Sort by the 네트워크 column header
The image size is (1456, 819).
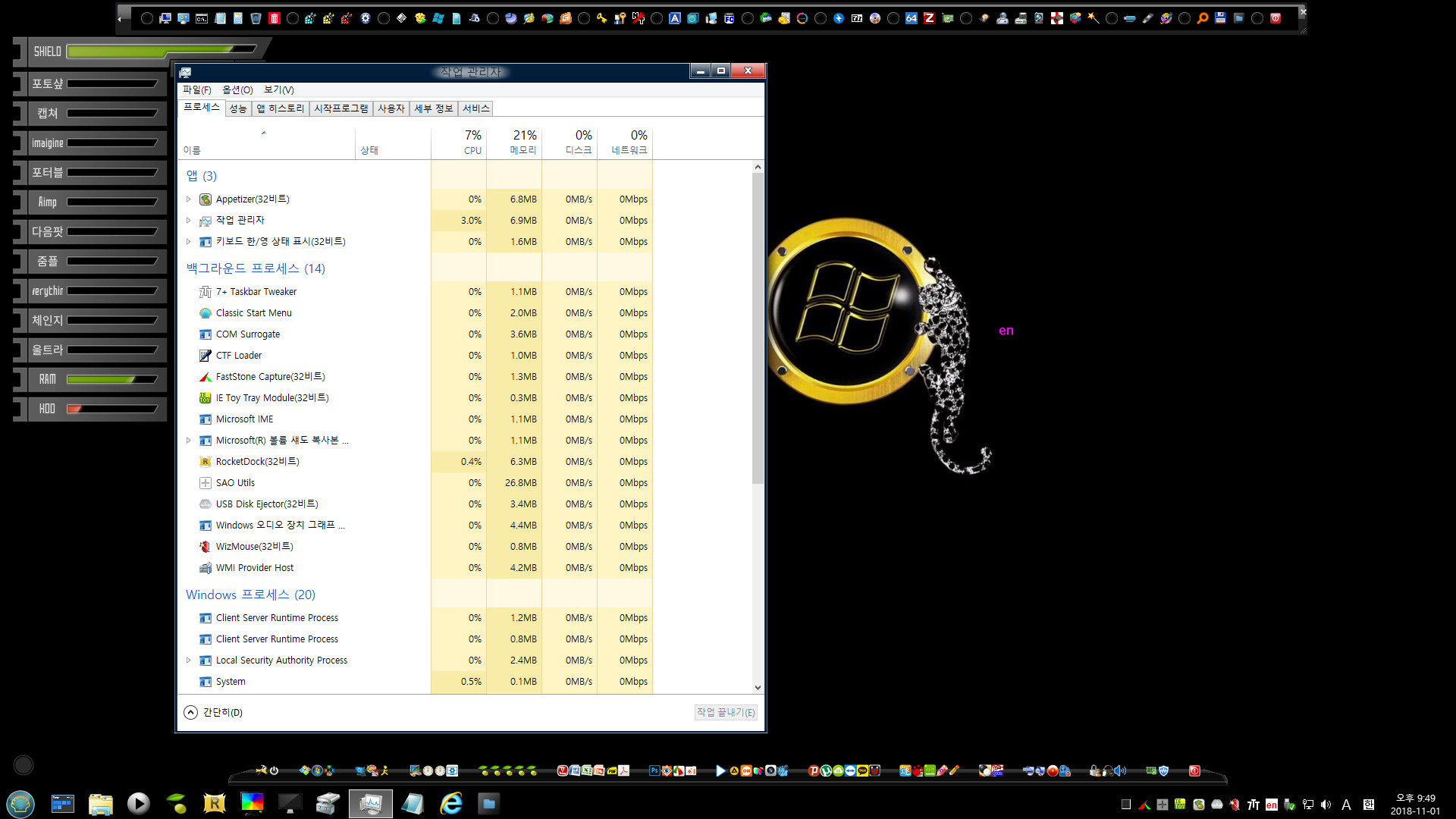[625, 142]
